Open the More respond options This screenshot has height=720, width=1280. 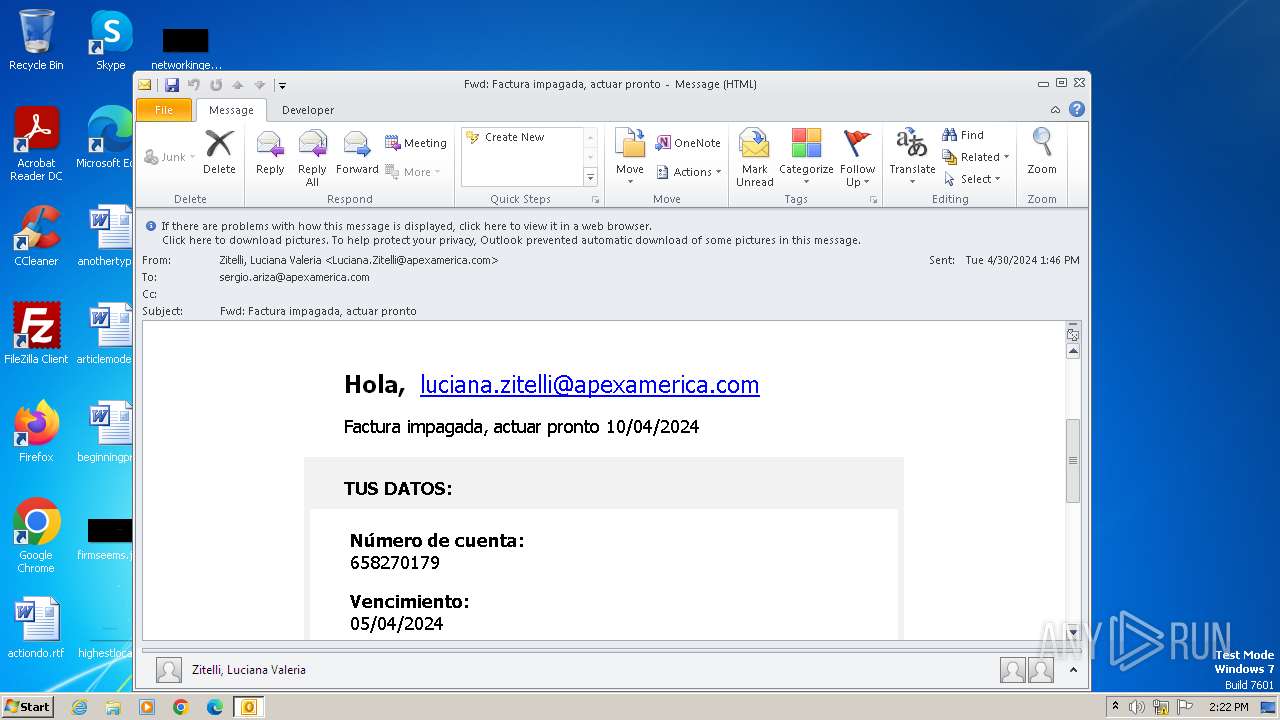point(413,172)
